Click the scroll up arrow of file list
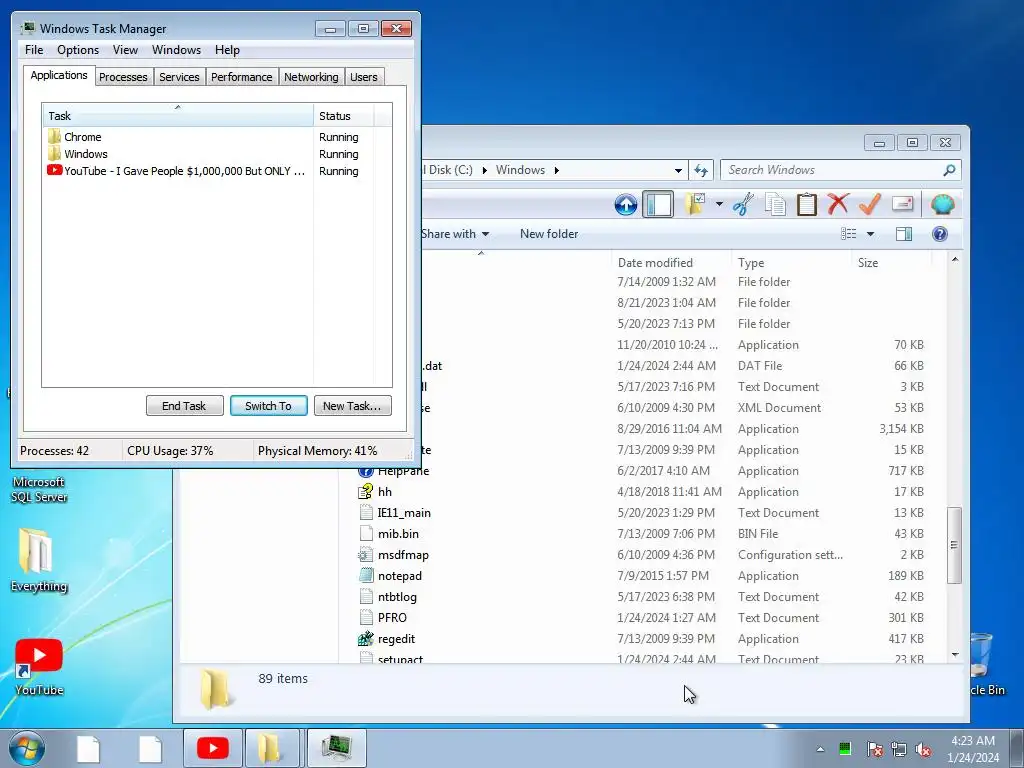Viewport: 1024px width, 768px height. click(x=955, y=260)
